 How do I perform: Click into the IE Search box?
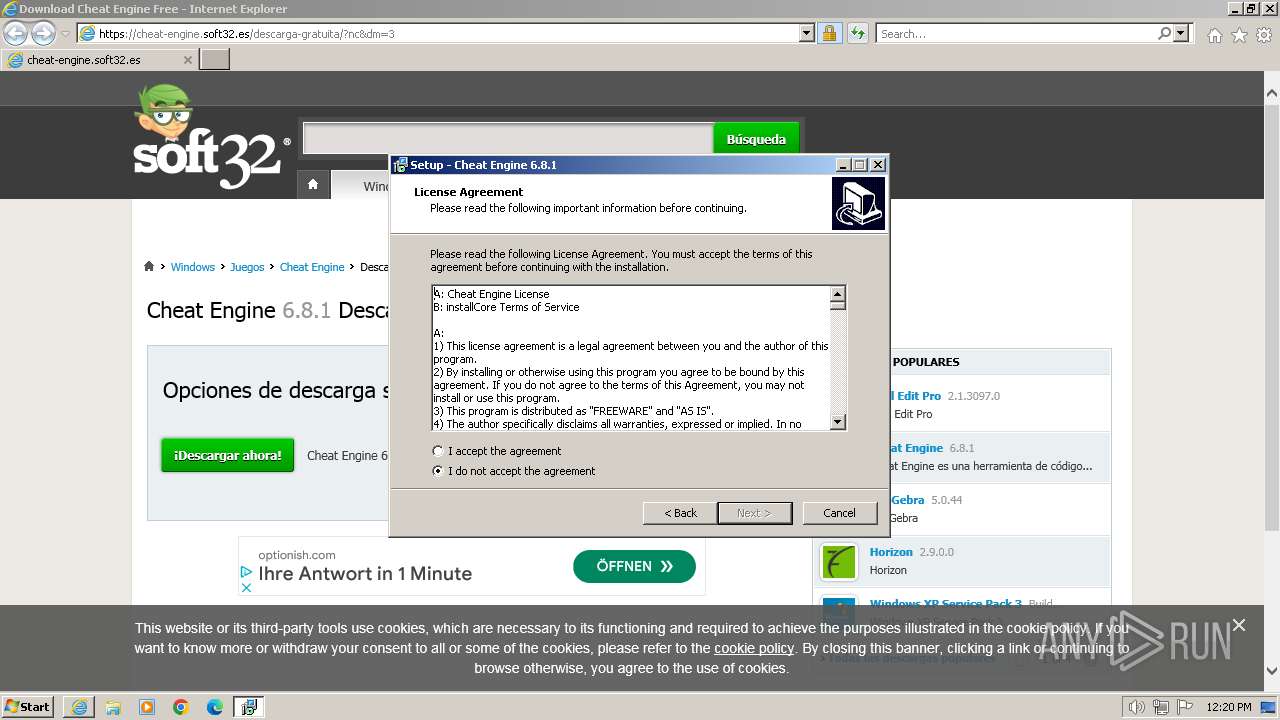click(x=1017, y=33)
